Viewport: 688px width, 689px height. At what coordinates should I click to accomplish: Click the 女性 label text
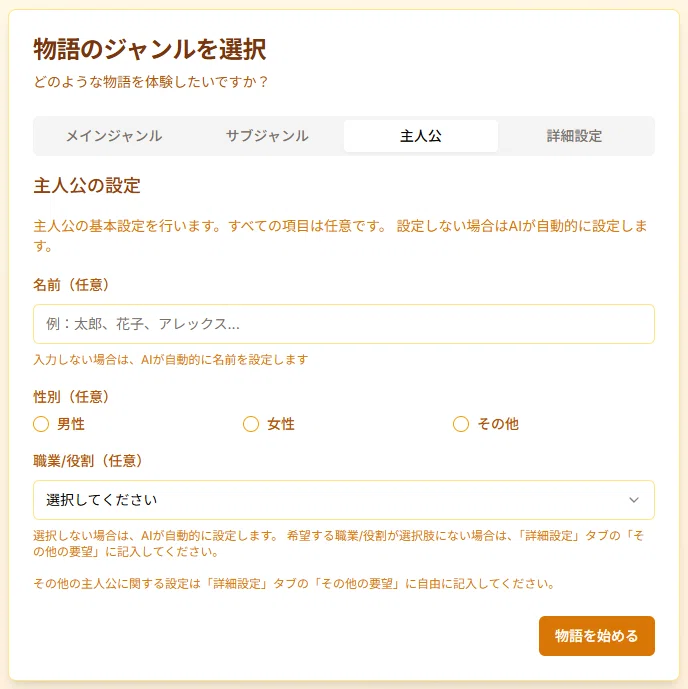281,424
